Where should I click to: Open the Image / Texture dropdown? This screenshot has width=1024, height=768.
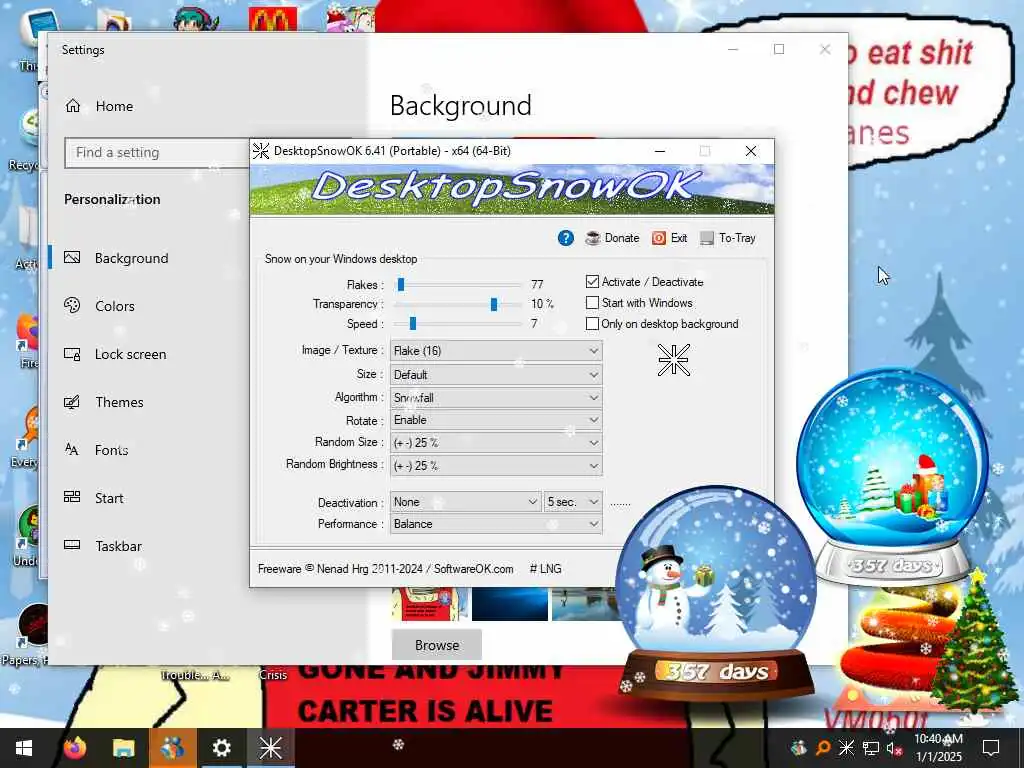496,351
